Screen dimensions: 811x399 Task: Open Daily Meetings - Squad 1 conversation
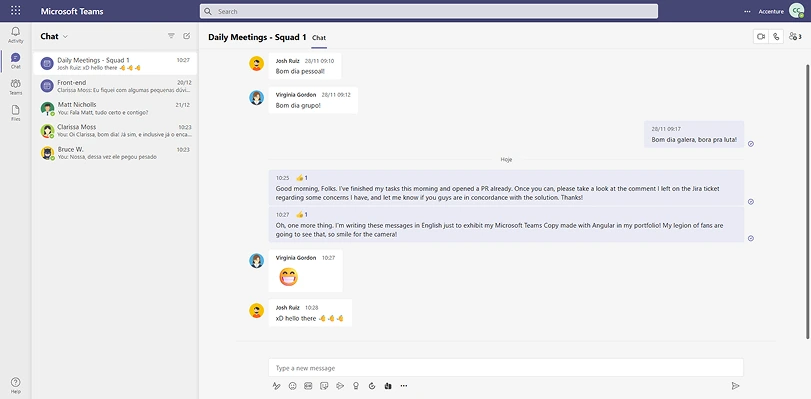tap(115, 64)
